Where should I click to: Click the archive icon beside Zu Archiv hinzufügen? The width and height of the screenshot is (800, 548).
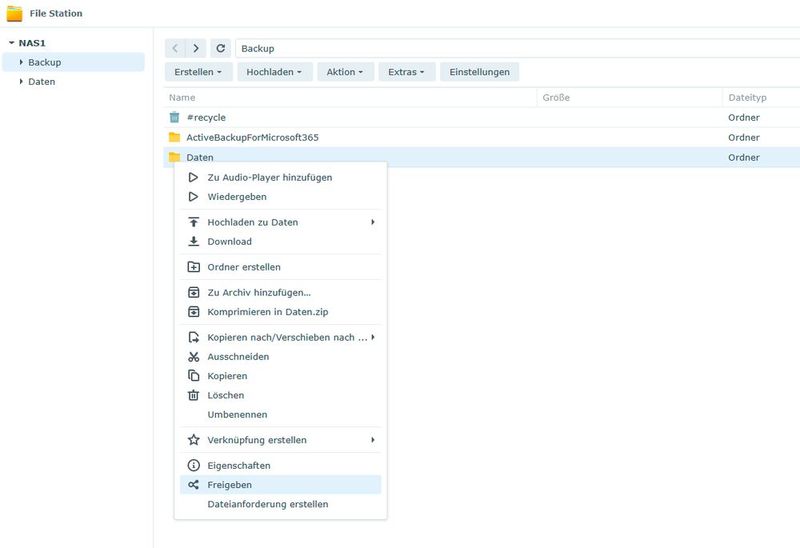[193, 293]
